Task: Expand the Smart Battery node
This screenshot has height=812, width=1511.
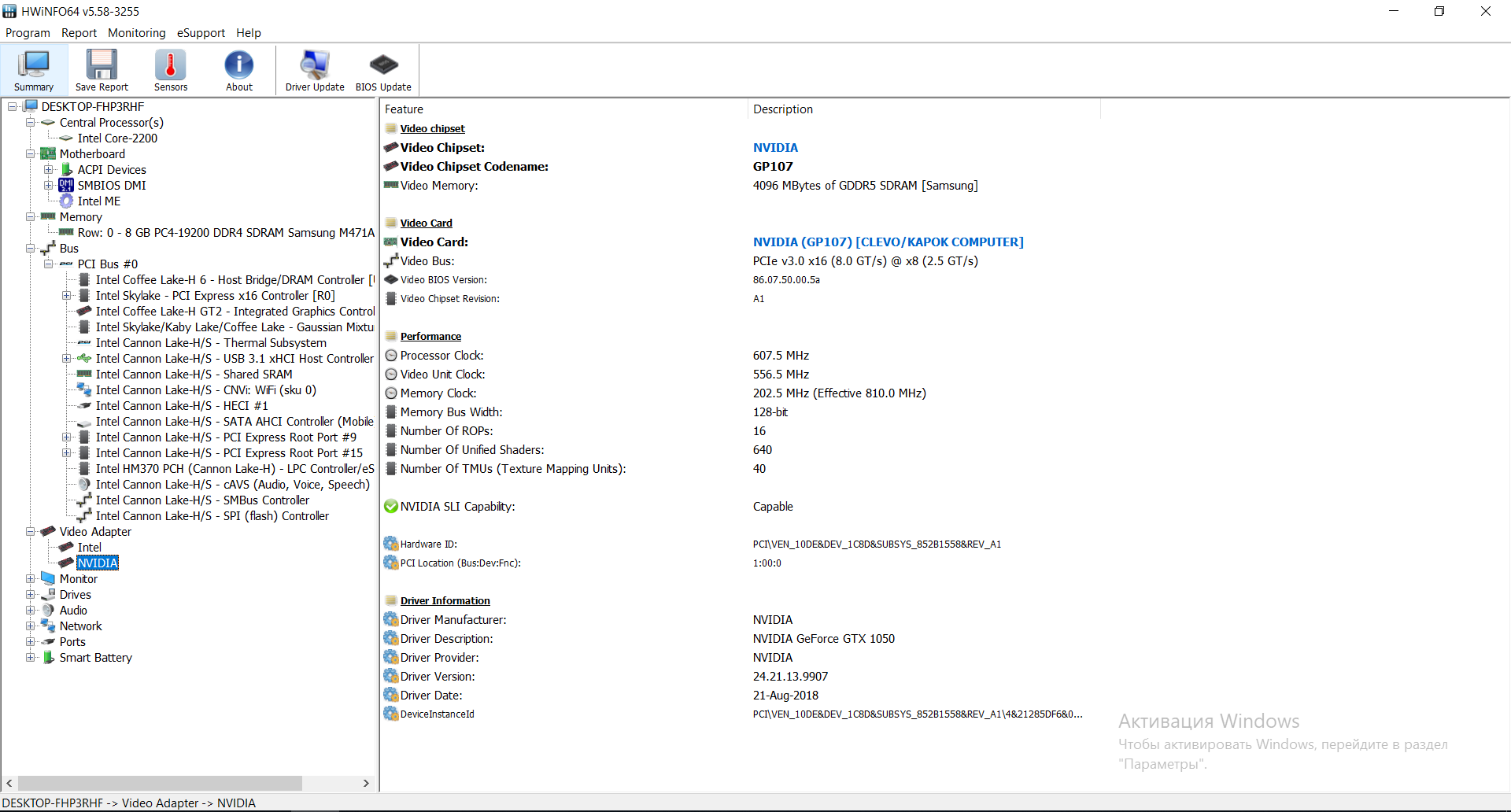Action: 30,657
